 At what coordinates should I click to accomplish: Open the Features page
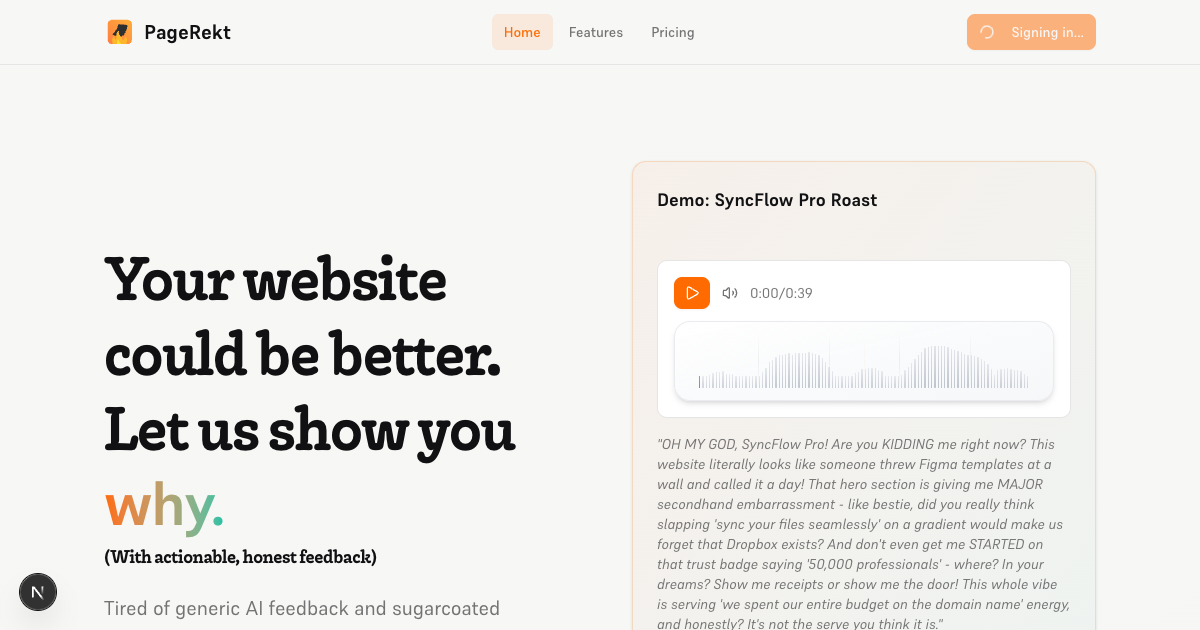[x=596, y=32]
